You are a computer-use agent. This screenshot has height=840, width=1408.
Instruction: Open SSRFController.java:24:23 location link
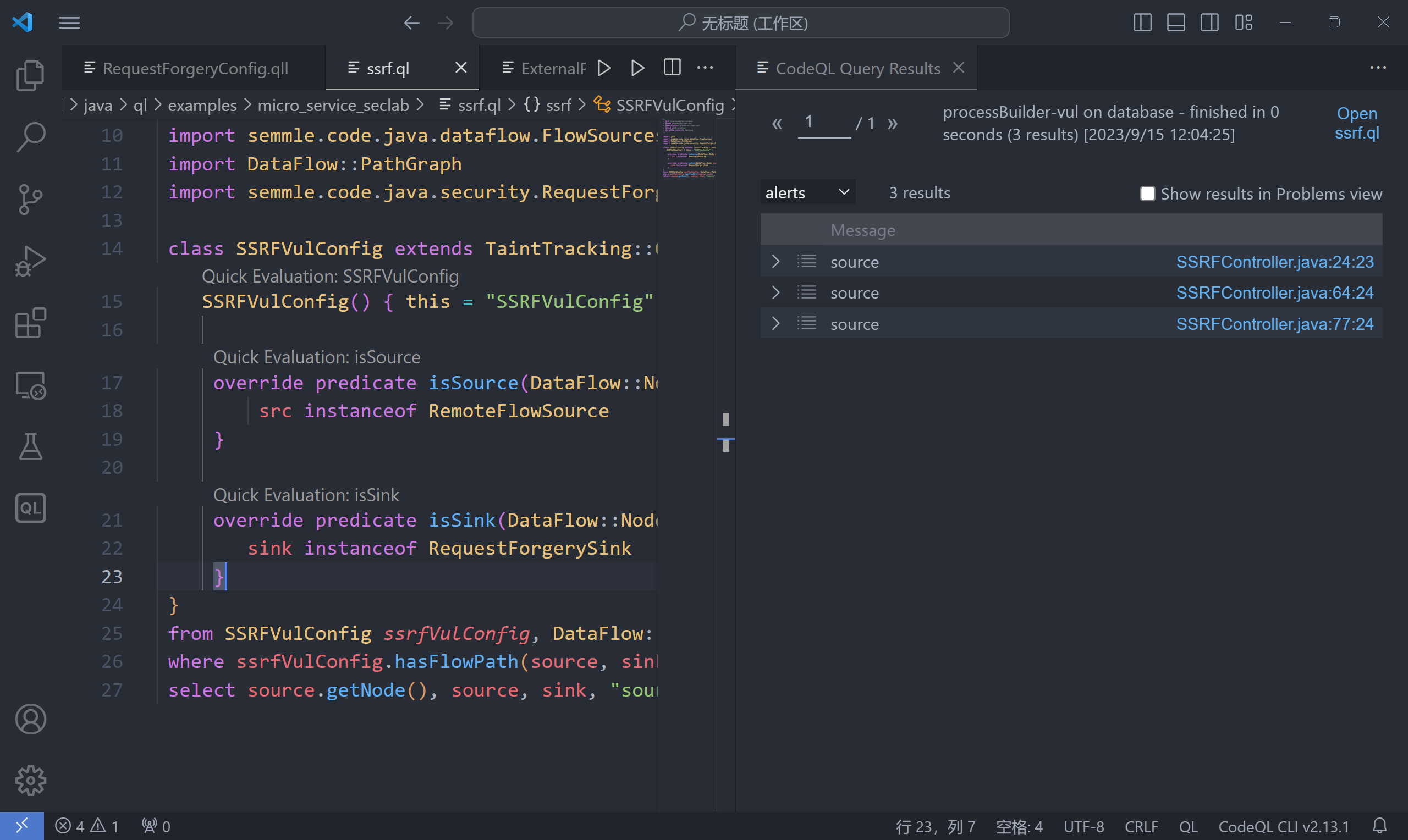tap(1275, 262)
